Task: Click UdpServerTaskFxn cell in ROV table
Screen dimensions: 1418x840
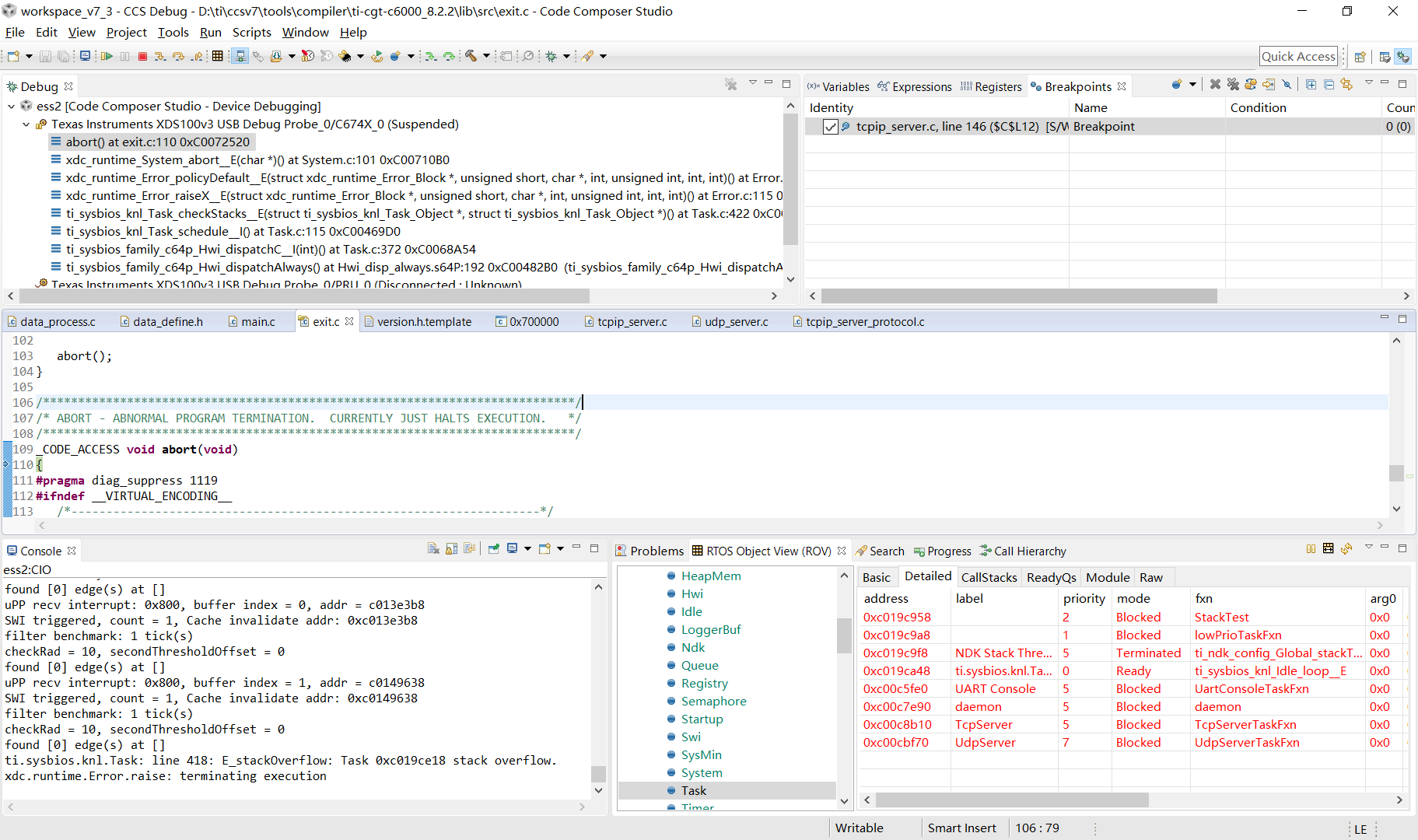Action: pos(1247,742)
